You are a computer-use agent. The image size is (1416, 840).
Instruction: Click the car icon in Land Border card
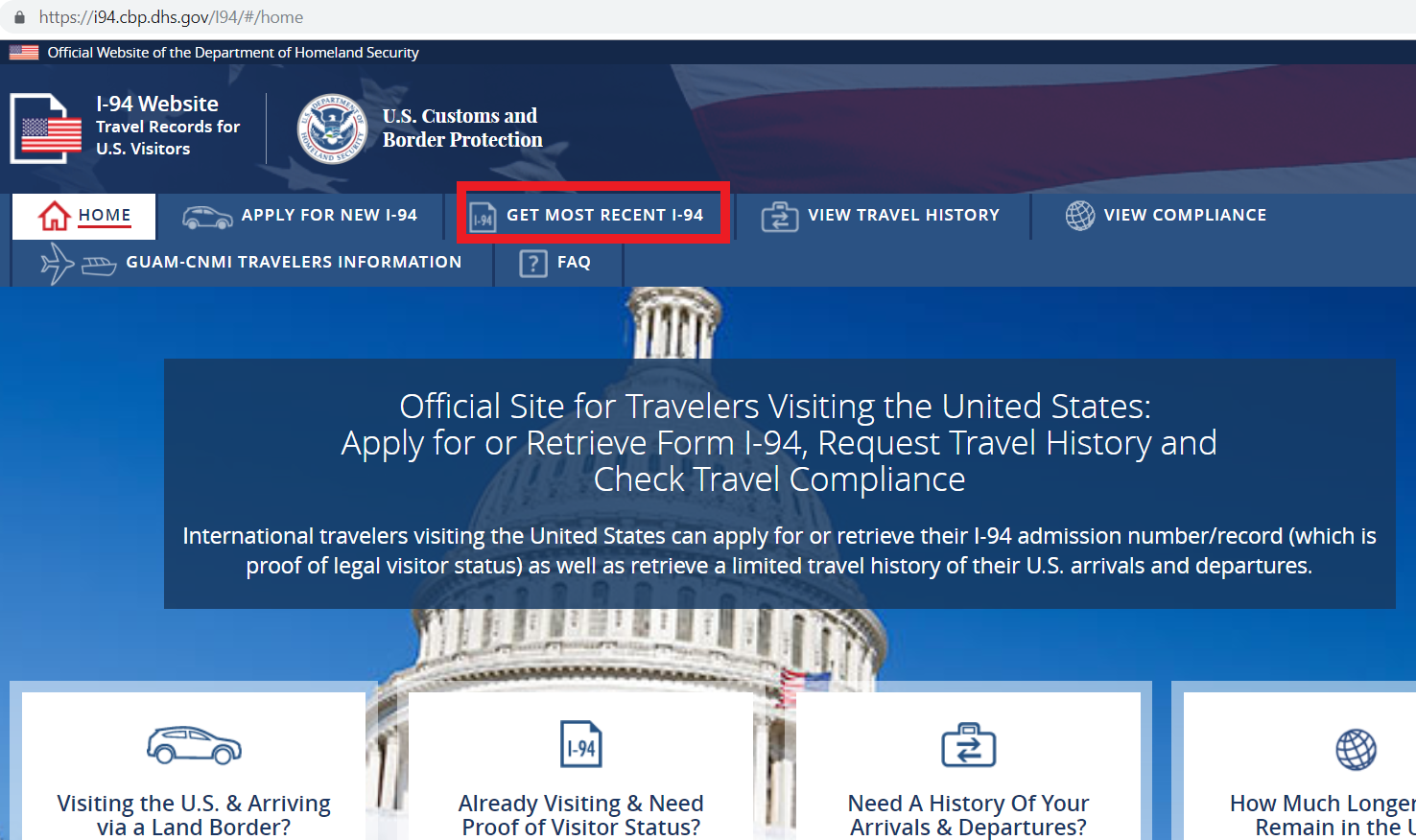(194, 745)
